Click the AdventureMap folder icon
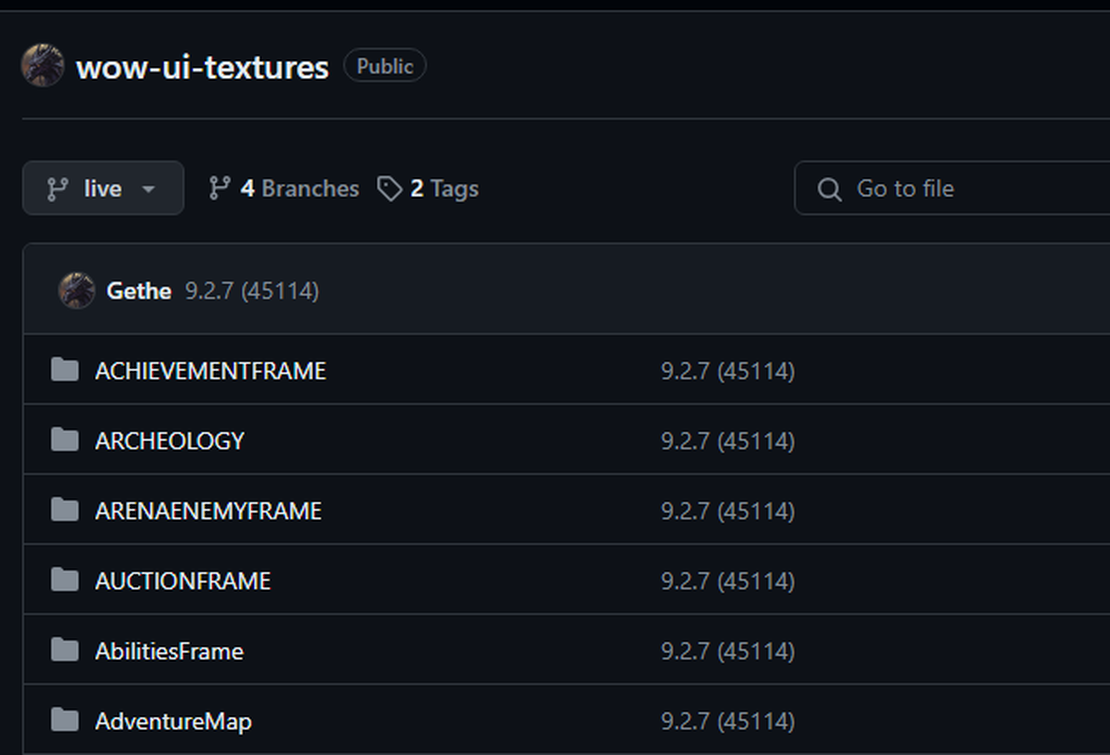The image size is (1110, 755). coord(65,721)
